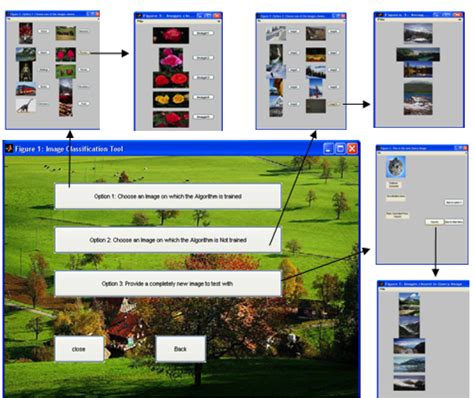474x398 pixels.
Task: Select the yellow roses thumbnail in flower results
Action: (171, 99)
